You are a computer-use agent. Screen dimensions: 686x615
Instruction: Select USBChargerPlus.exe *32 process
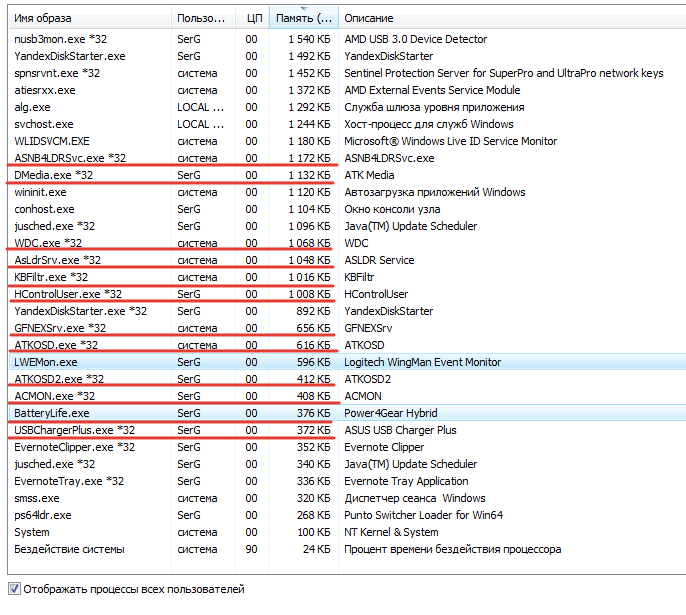(74, 430)
